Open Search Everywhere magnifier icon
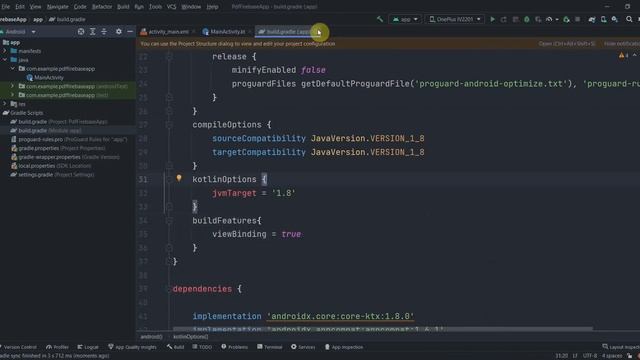This screenshot has height=360, width=640. point(629,19)
